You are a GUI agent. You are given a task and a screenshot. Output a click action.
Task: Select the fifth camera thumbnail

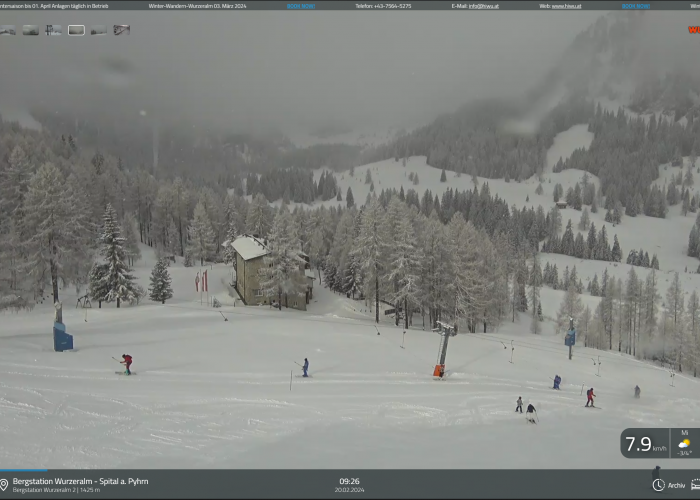[99, 30]
